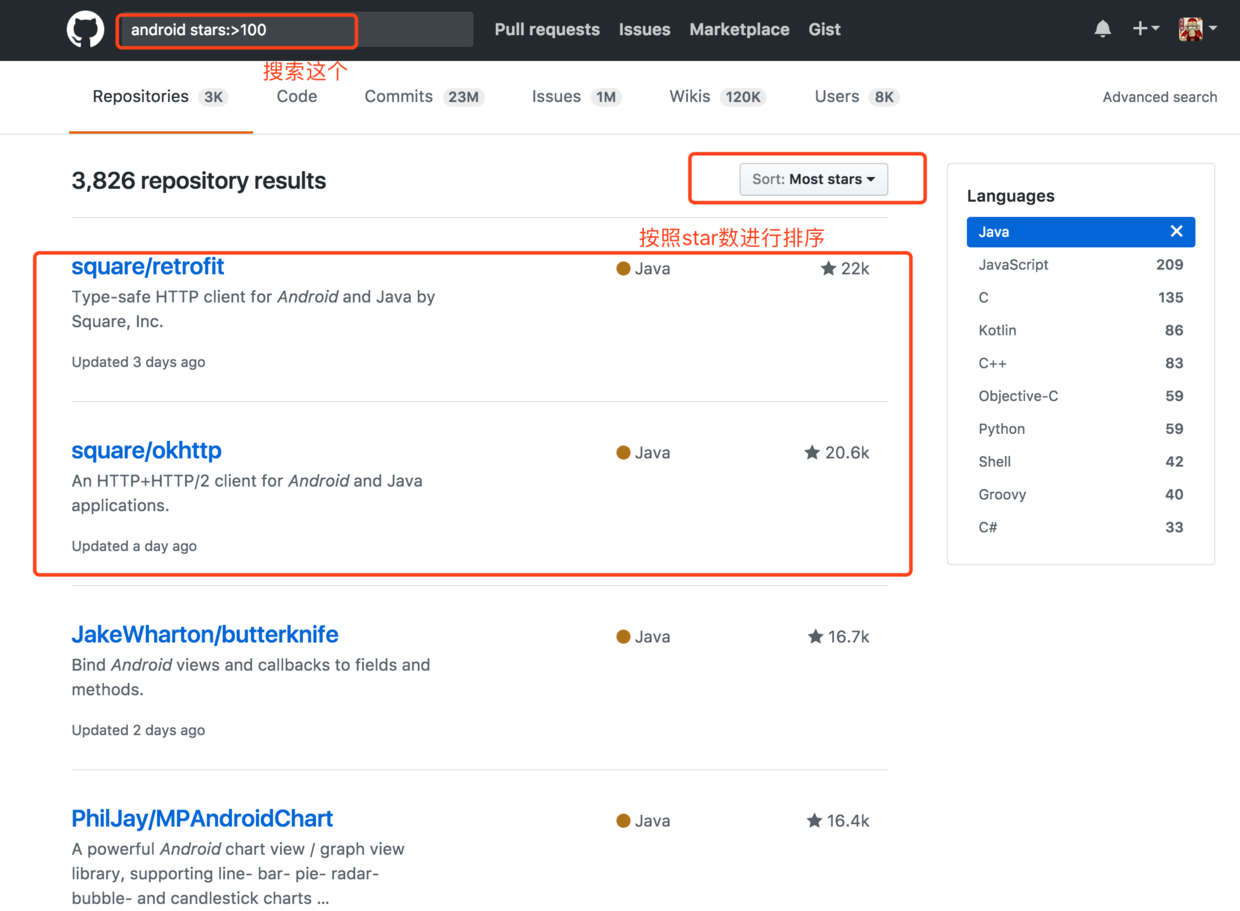Click Java language label on square/okhttp row

643,452
